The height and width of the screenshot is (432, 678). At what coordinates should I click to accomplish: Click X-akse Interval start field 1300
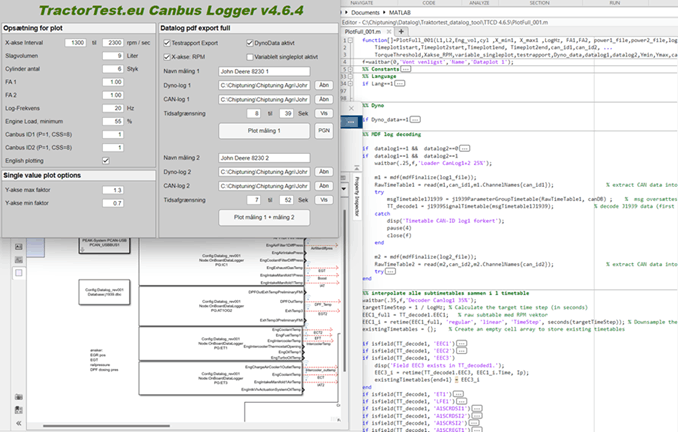(x=76, y=42)
